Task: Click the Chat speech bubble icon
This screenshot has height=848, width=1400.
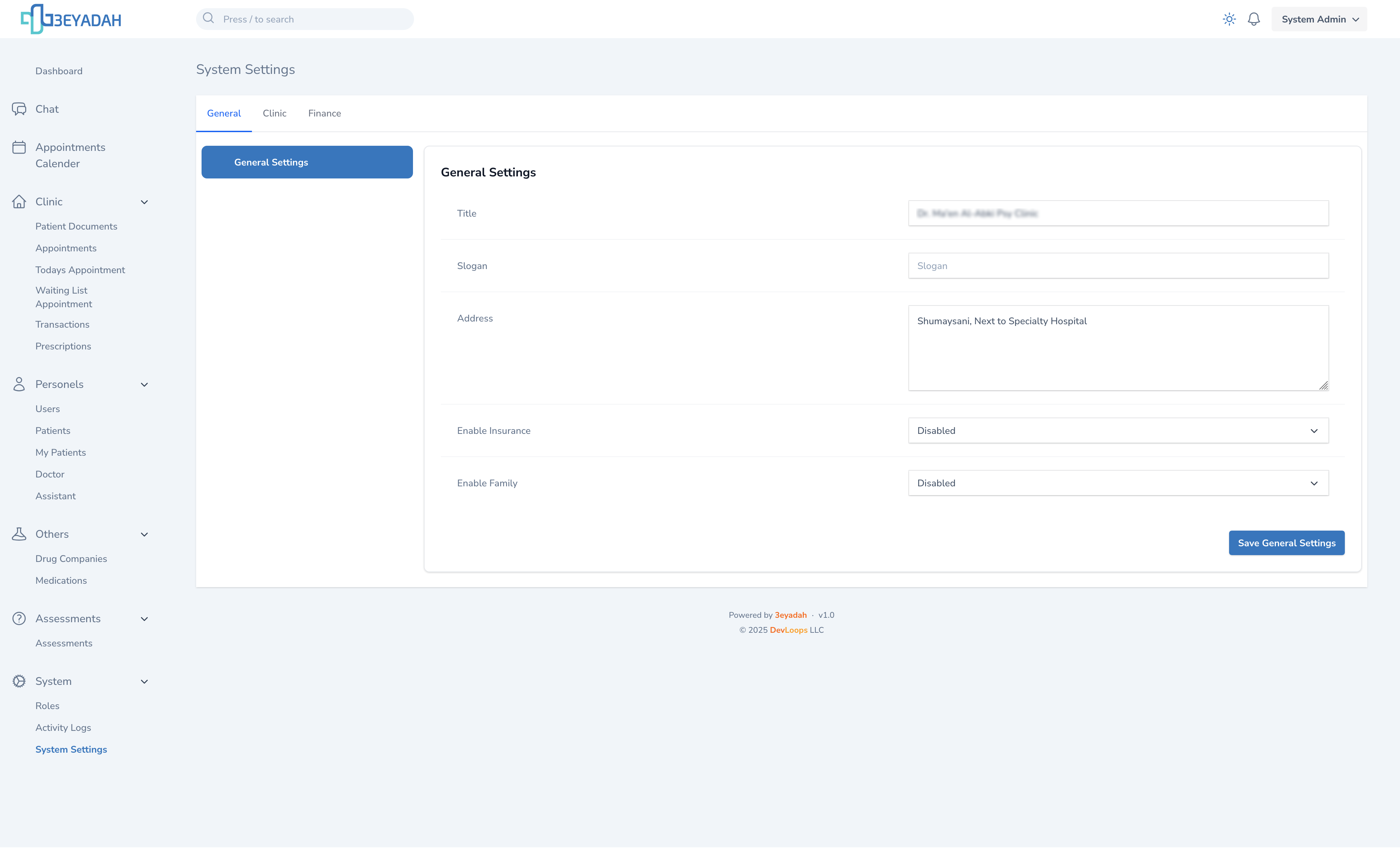Action: (19, 109)
